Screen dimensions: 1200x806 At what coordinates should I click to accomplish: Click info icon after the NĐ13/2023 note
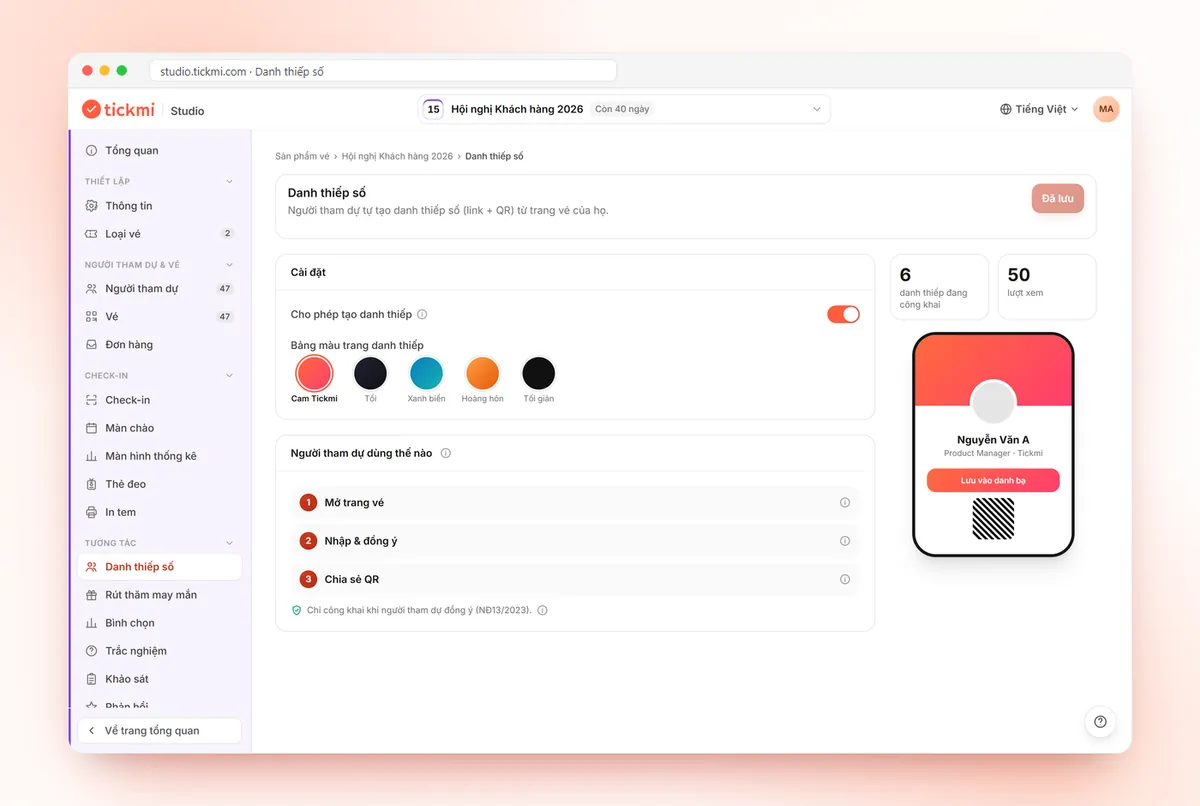click(x=543, y=610)
